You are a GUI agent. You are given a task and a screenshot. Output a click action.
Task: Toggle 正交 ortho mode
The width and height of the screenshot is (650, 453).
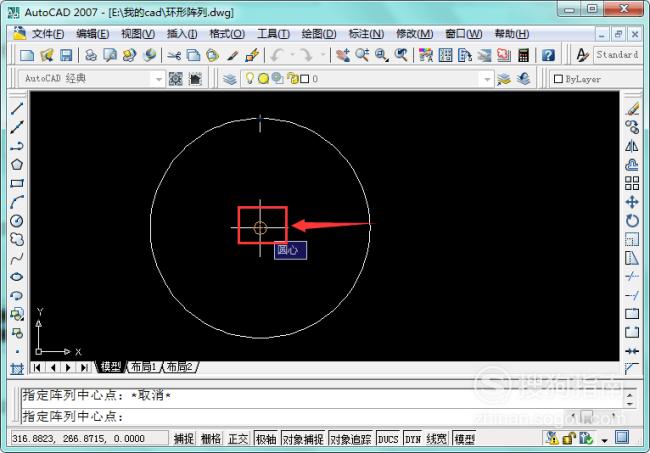click(x=238, y=439)
